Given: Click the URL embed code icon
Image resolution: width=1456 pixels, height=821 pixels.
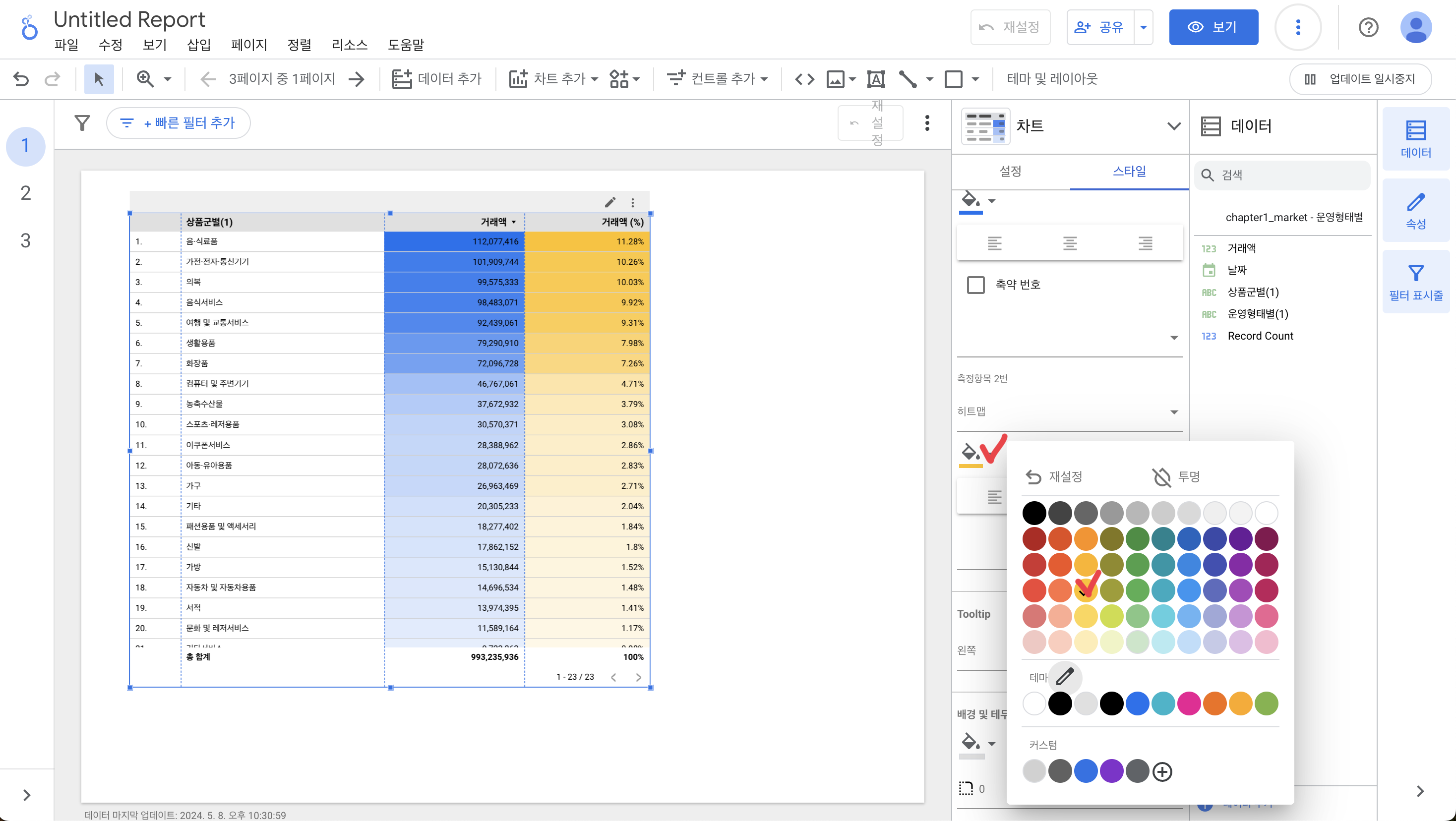Looking at the screenshot, I should tap(804, 79).
